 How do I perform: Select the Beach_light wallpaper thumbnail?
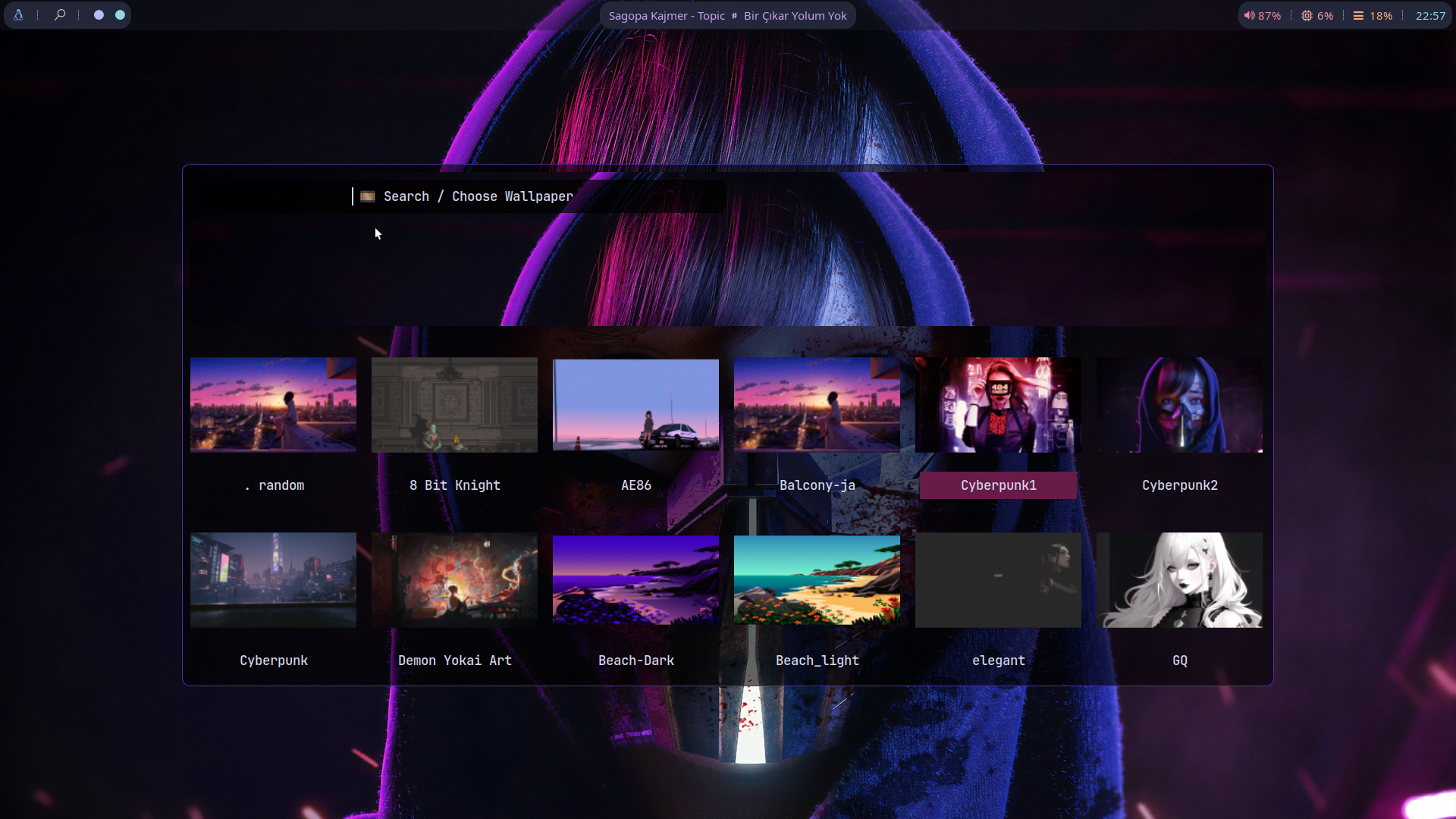pyautogui.click(x=817, y=580)
